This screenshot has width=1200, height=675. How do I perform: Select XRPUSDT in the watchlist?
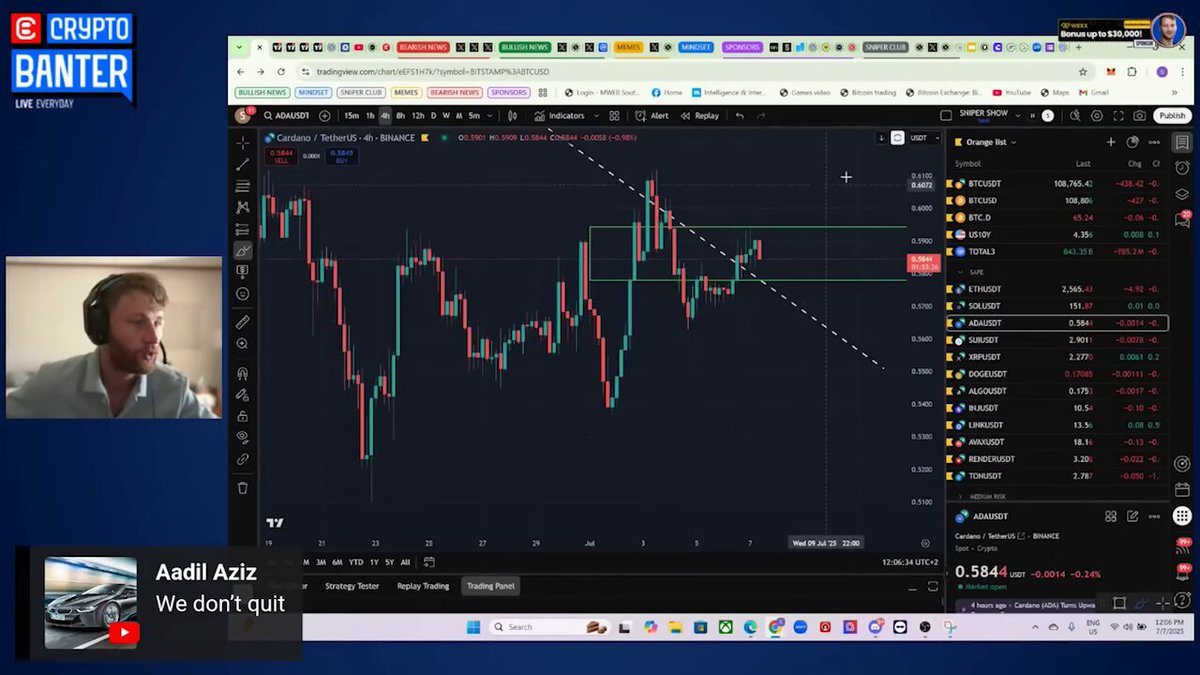click(1057, 357)
